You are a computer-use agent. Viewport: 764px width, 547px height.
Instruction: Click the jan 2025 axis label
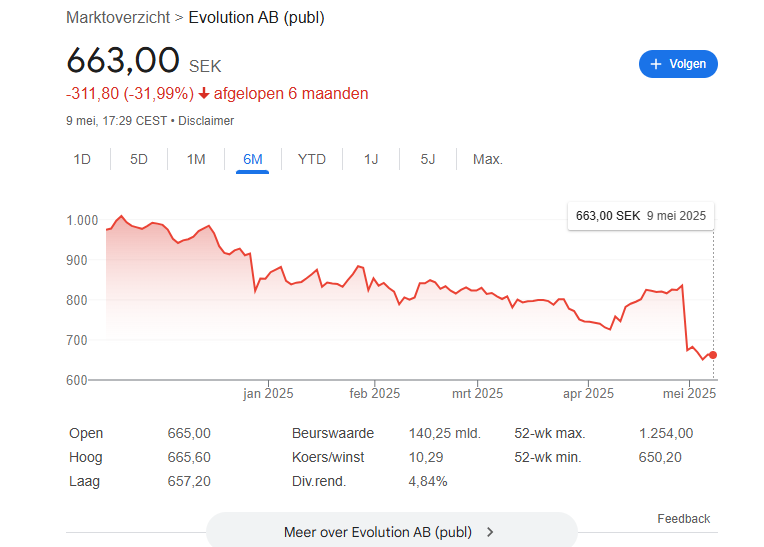pos(268,394)
